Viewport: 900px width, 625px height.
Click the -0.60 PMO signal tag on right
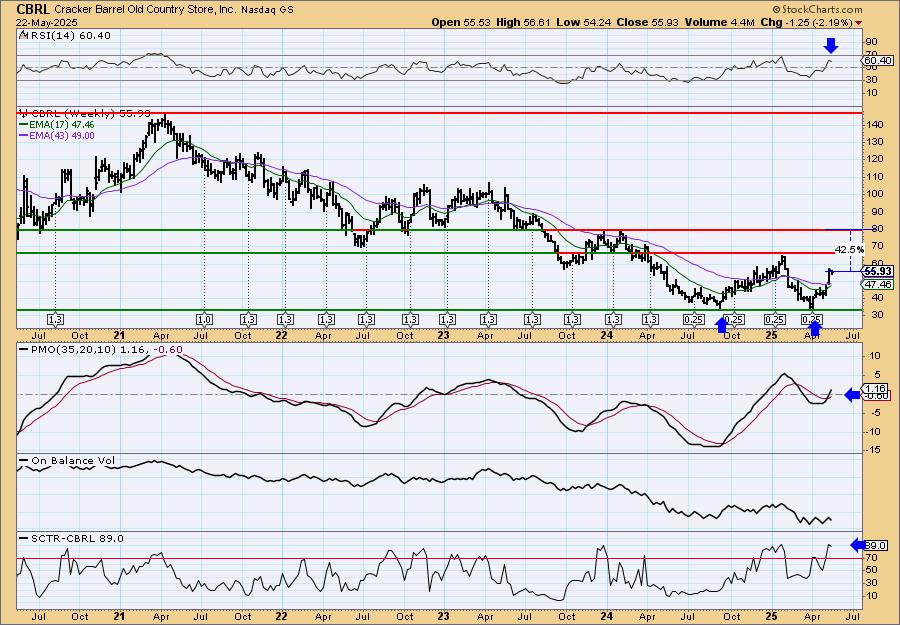tap(878, 396)
